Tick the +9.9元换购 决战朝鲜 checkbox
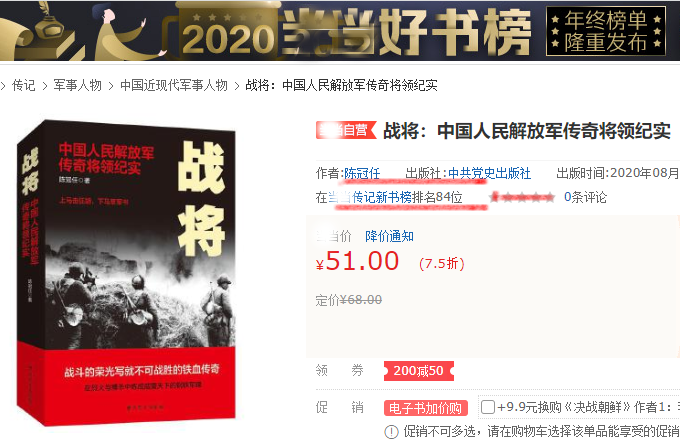 (x=488, y=407)
